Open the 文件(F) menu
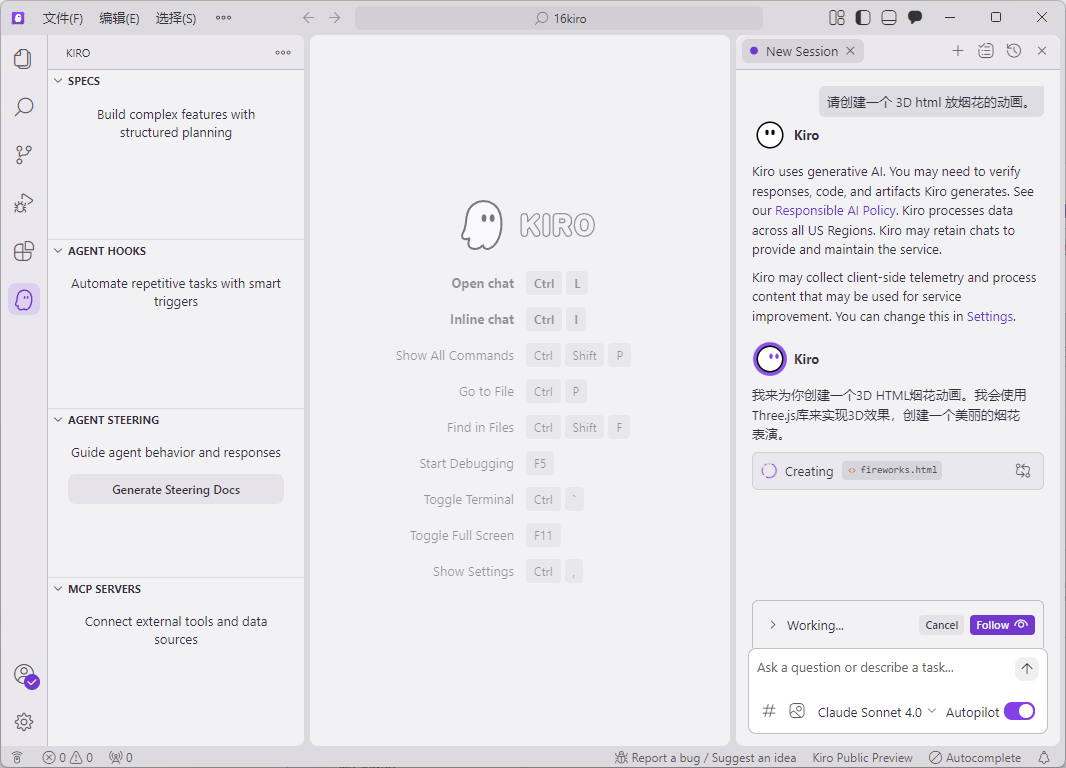Viewport: 1066px width, 768px height. (x=63, y=18)
